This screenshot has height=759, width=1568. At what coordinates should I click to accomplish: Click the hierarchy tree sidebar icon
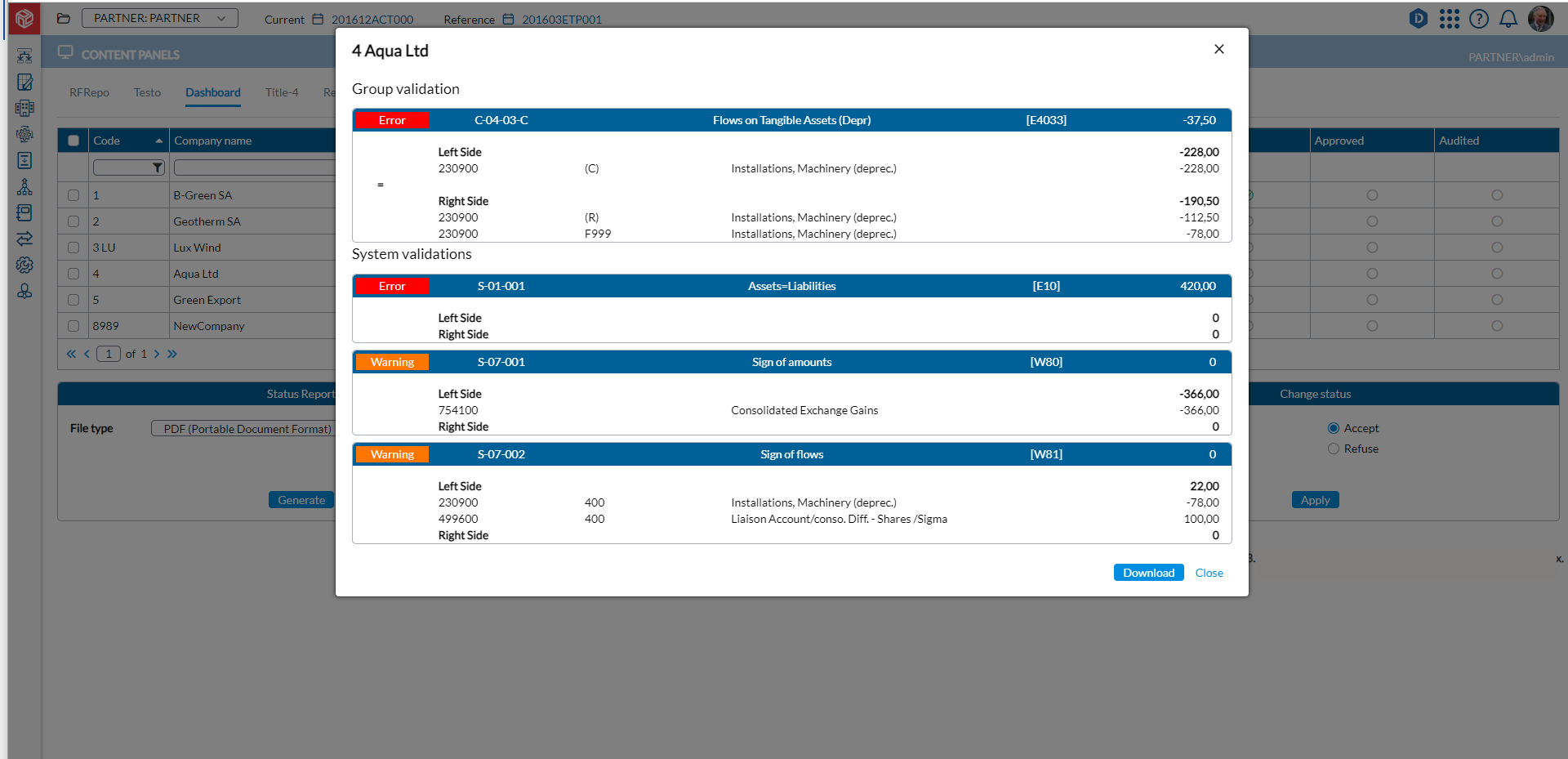coord(24,187)
